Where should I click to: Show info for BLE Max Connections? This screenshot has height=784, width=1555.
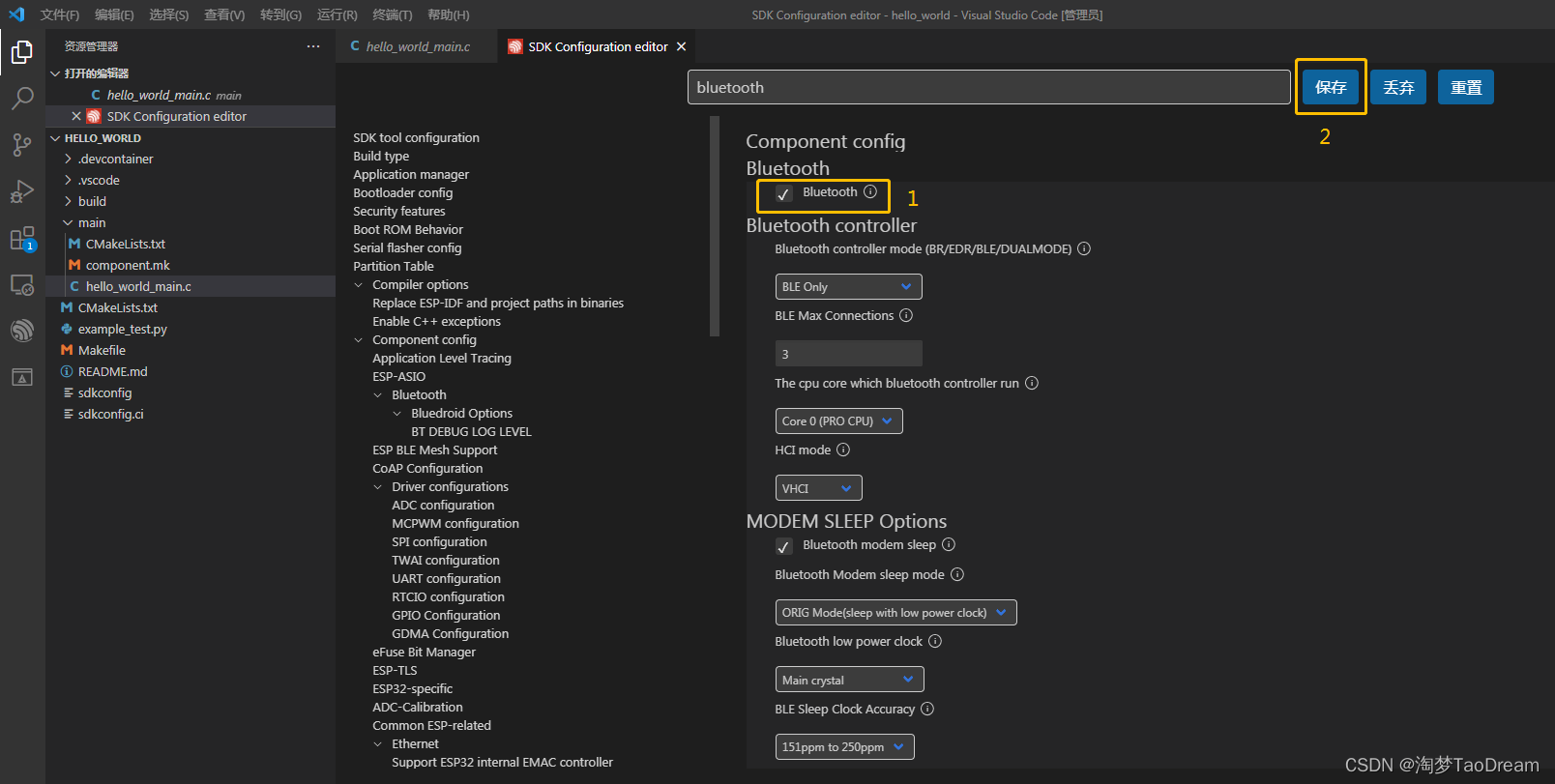[906, 315]
